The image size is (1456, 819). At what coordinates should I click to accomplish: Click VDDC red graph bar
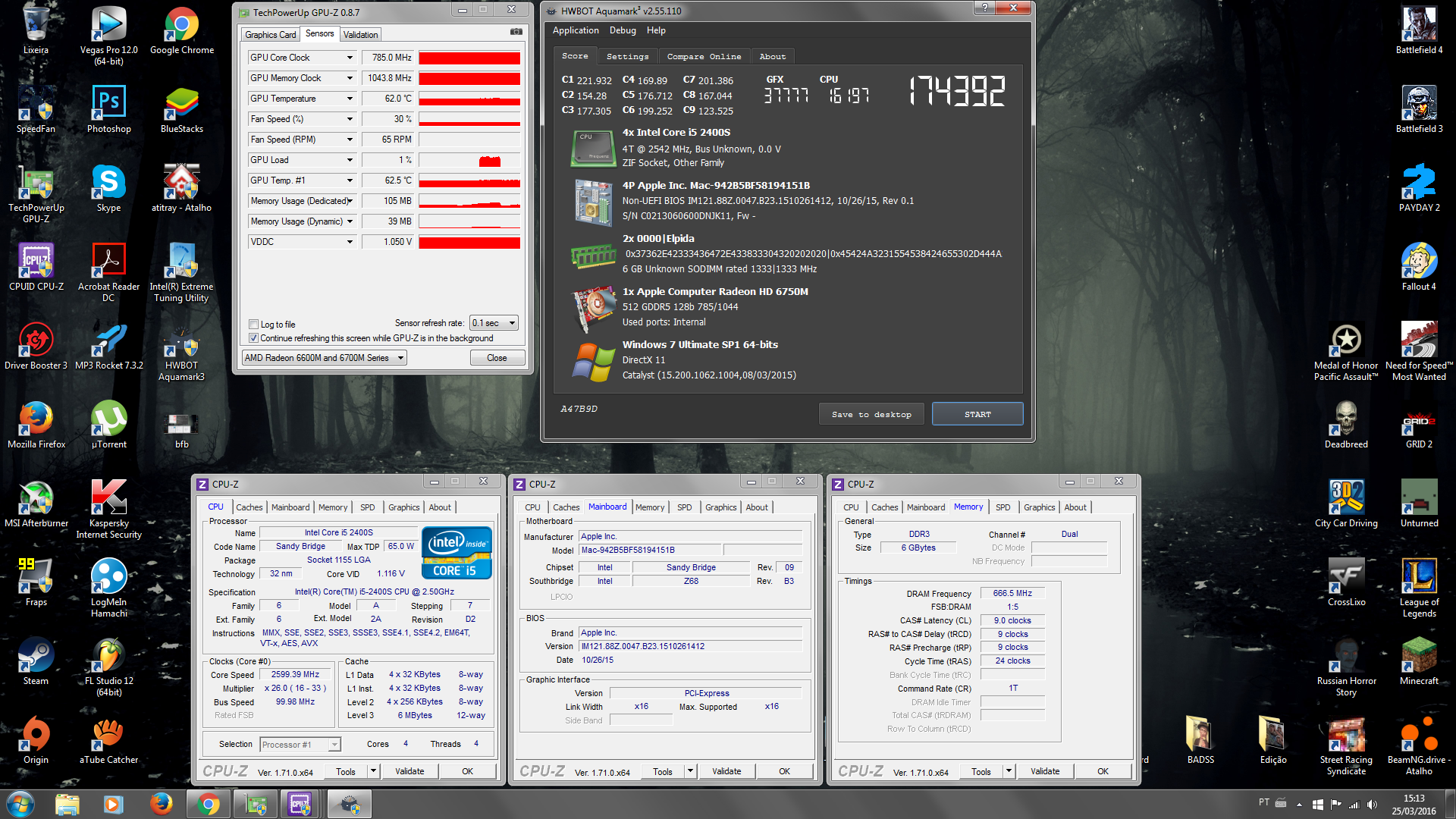click(x=469, y=242)
